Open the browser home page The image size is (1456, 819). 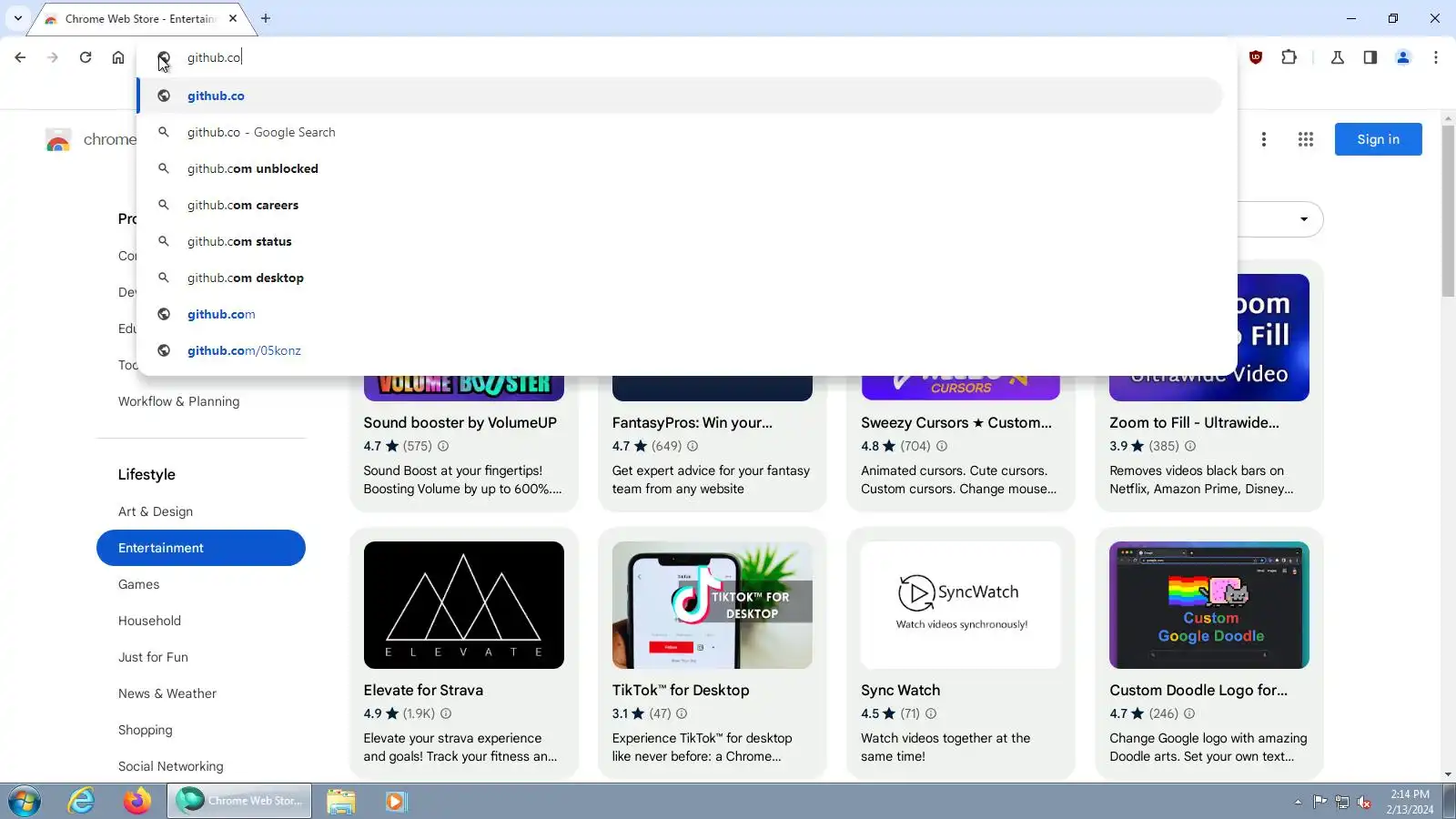(118, 57)
